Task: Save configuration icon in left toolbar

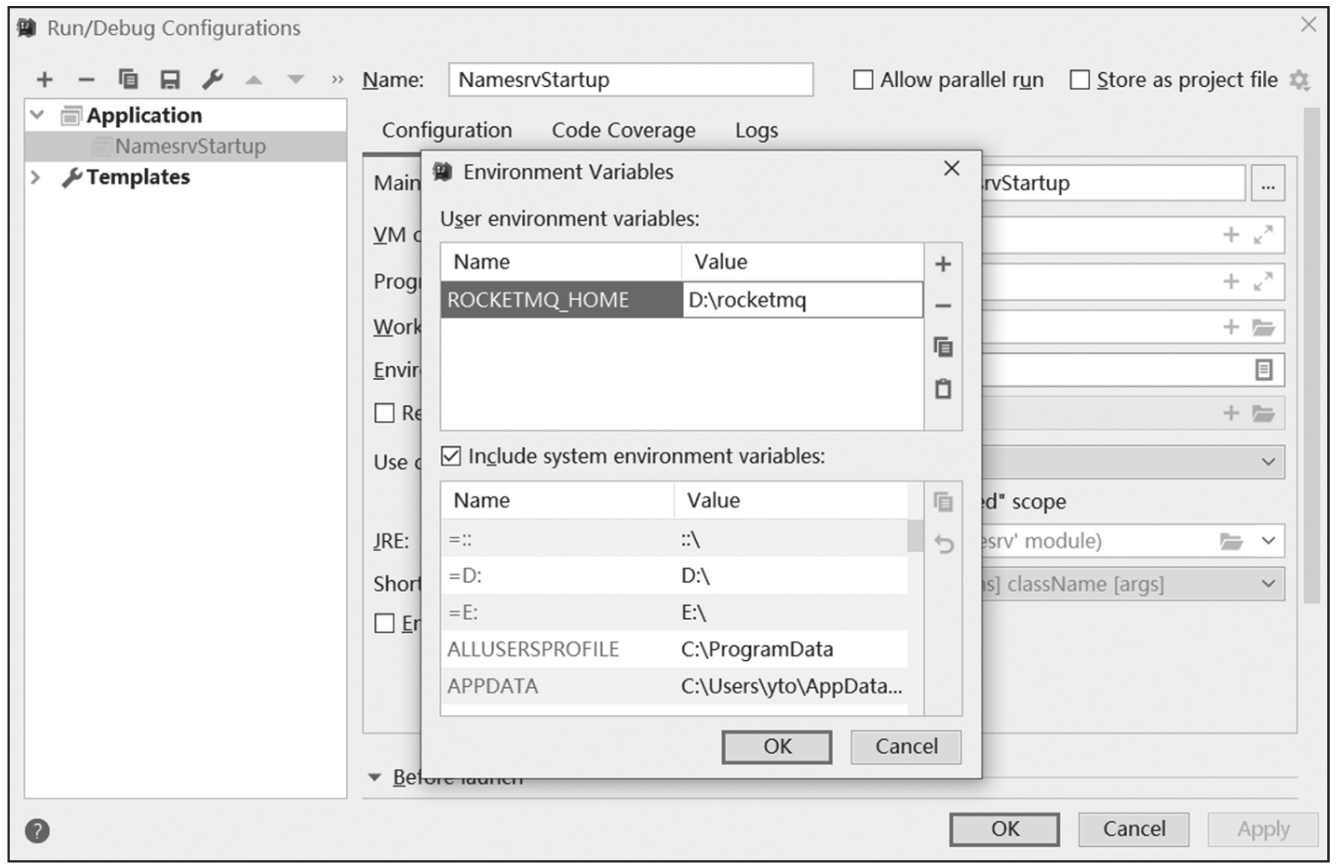Action: click(x=170, y=79)
